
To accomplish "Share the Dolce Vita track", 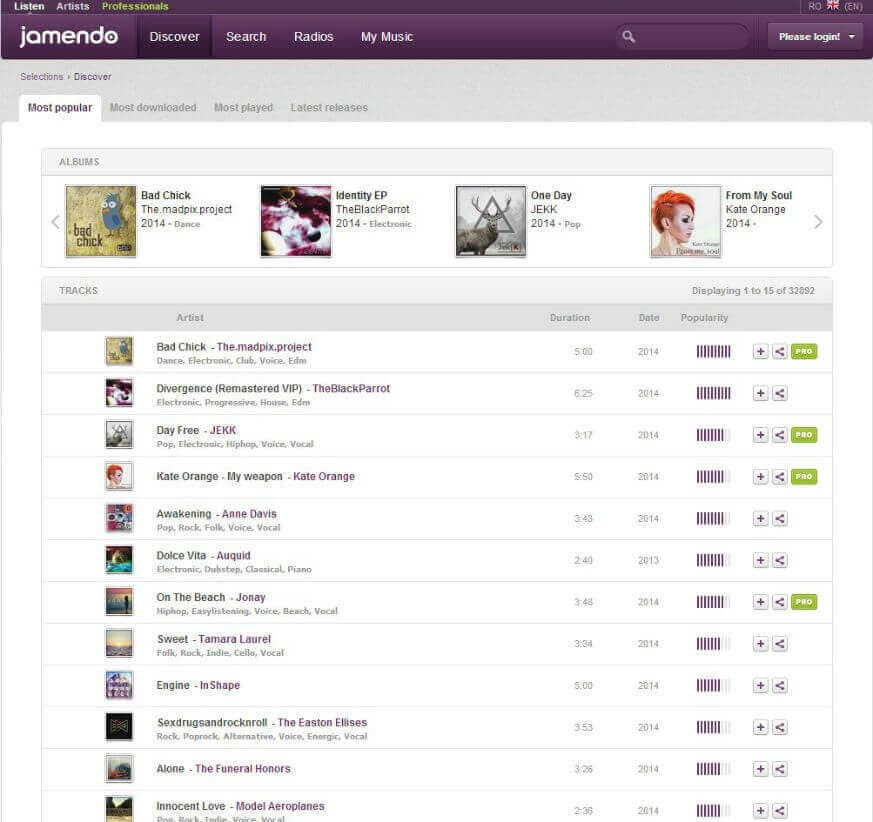I will [x=779, y=560].
